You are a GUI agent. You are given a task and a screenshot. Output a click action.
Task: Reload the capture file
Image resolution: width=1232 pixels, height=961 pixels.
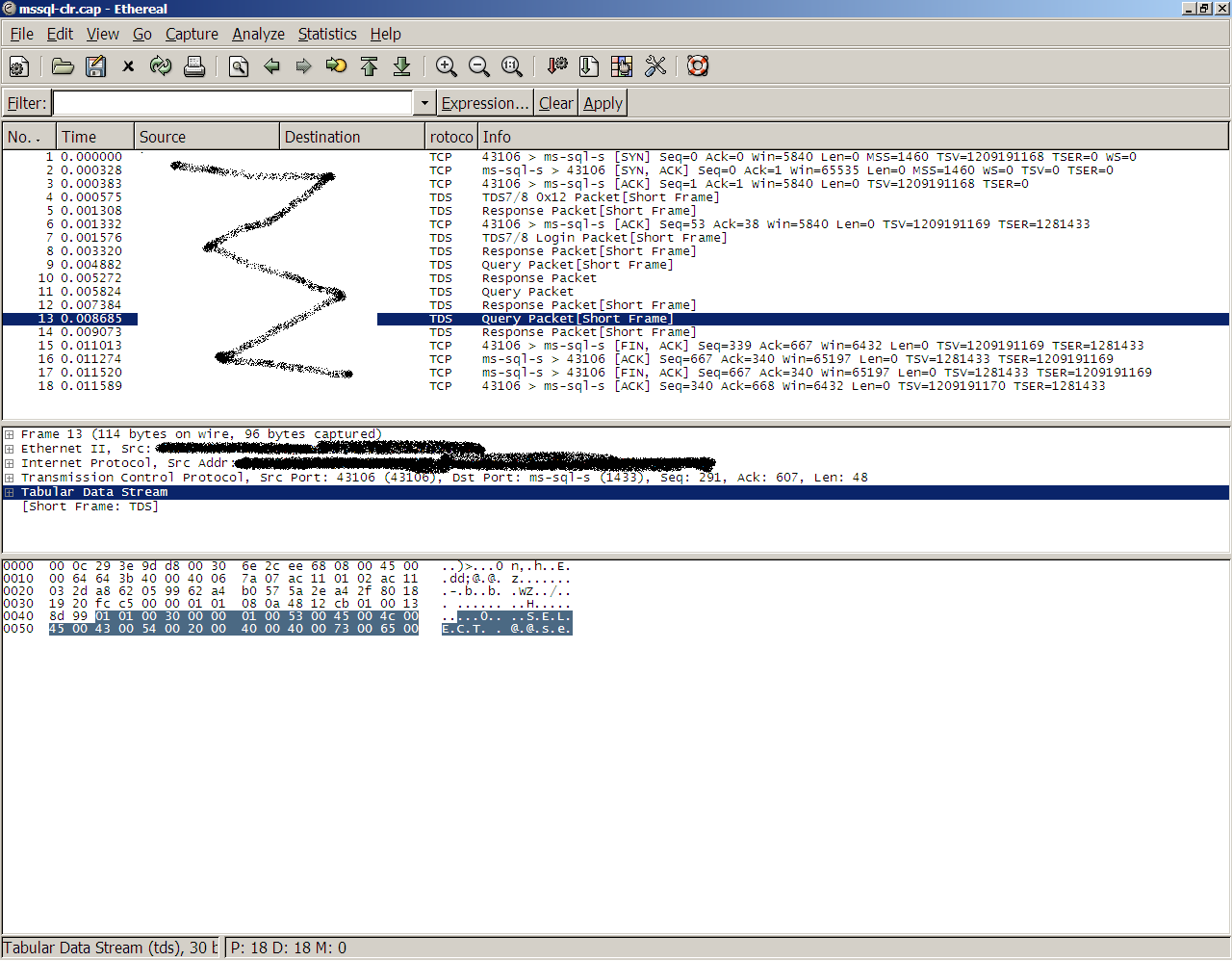(x=161, y=66)
